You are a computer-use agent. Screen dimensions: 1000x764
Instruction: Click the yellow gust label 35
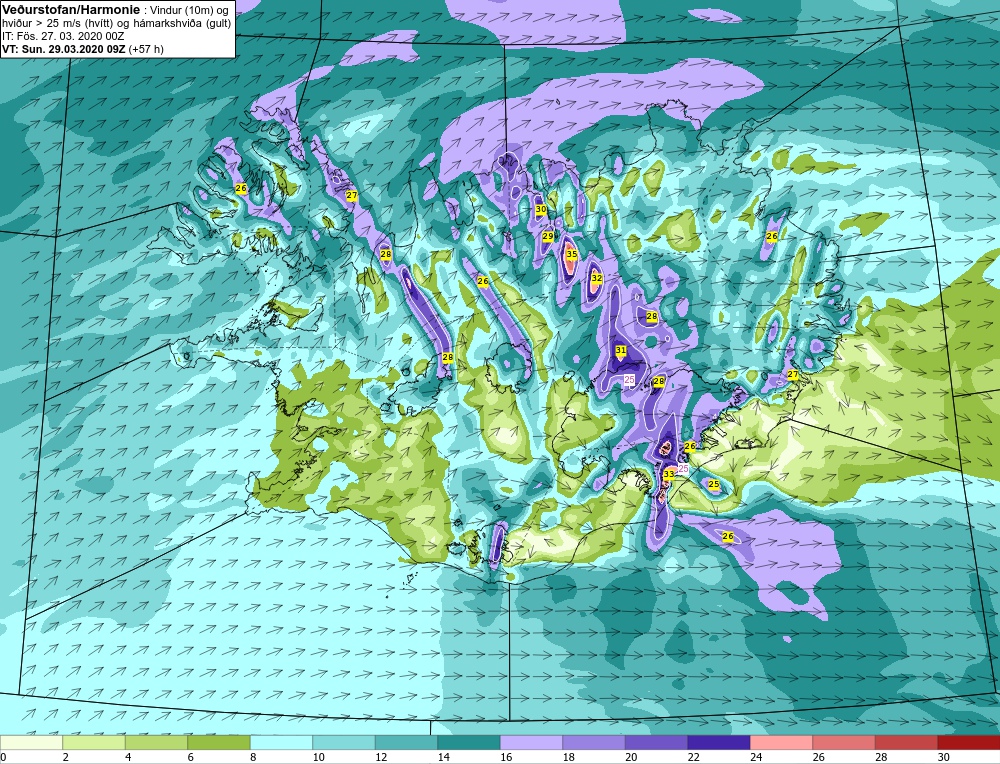pos(571,254)
